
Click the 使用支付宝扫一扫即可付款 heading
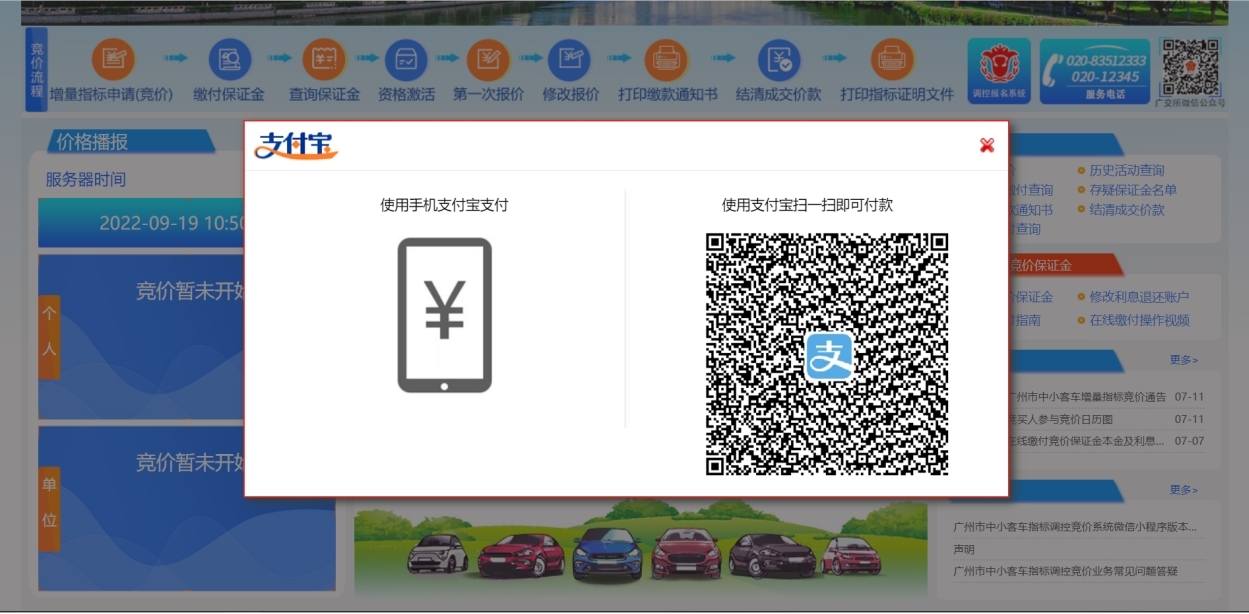pos(808,205)
